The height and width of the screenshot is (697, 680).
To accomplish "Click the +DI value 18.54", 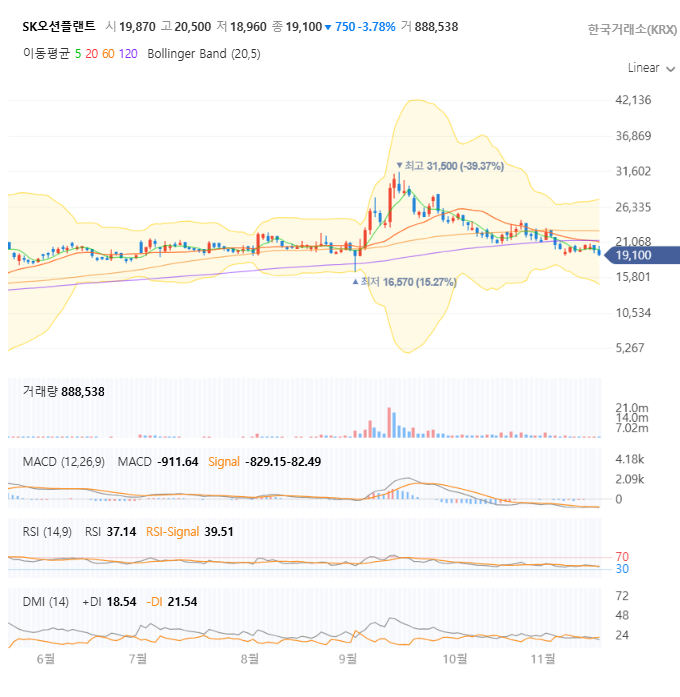I will pyautogui.click(x=121, y=602).
